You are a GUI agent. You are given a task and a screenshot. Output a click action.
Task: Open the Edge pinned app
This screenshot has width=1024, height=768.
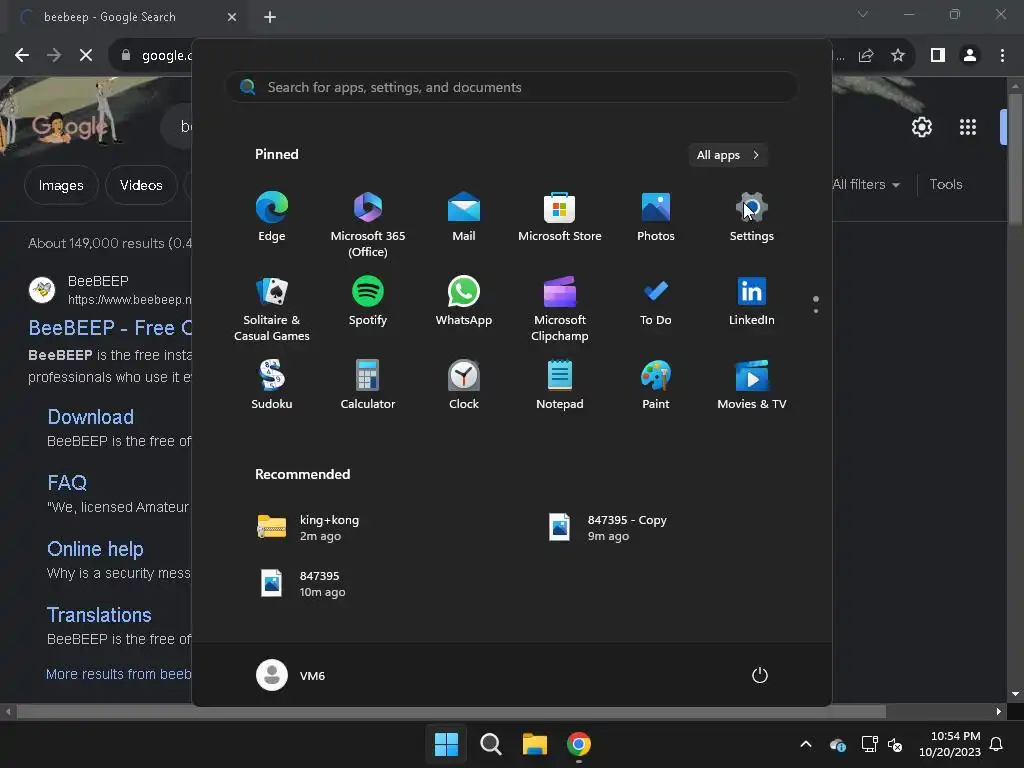[272, 217]
